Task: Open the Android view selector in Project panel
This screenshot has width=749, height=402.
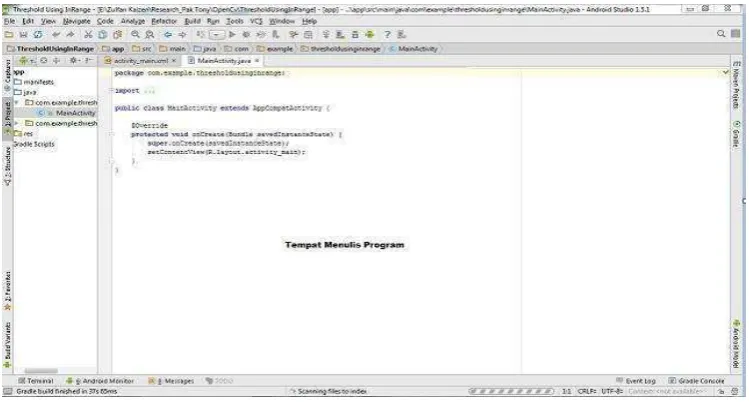Action: [x=26, y=61]
